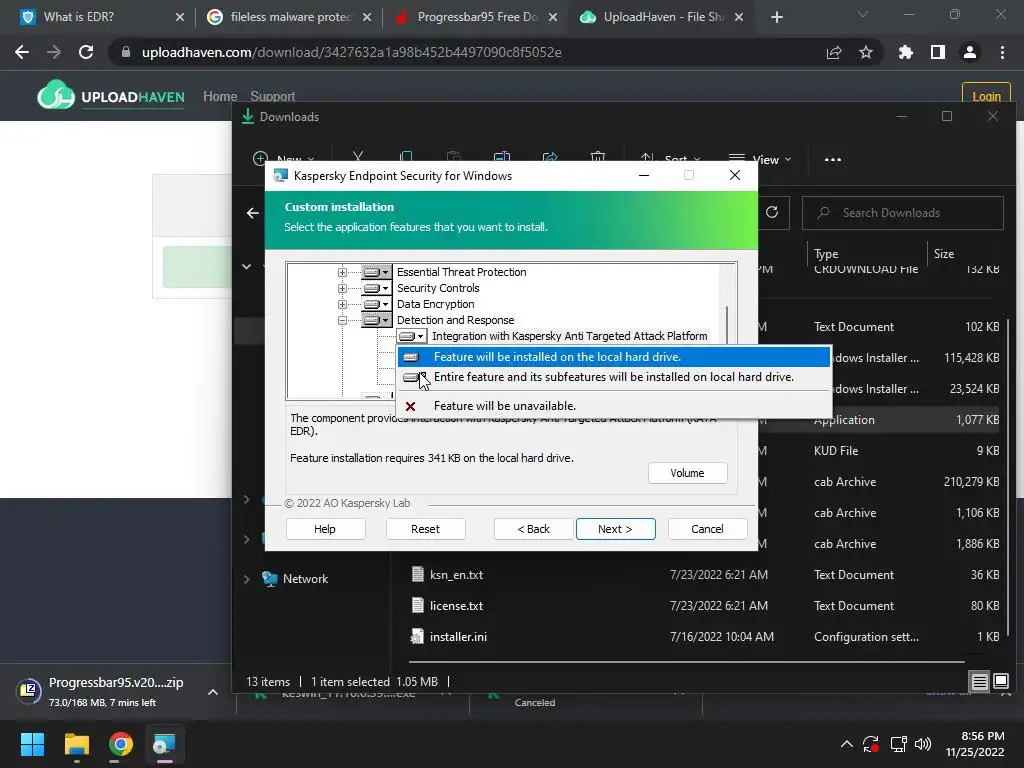Screen dimensions: 1024x768
Task: Open the Chrome extensions puzzle icon
Action: coord(906,52)
